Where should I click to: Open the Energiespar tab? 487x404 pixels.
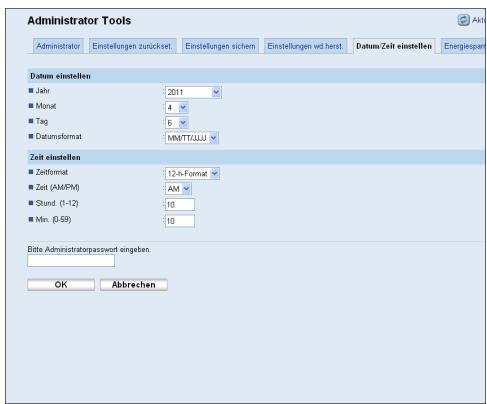click(x=464, y=46)
